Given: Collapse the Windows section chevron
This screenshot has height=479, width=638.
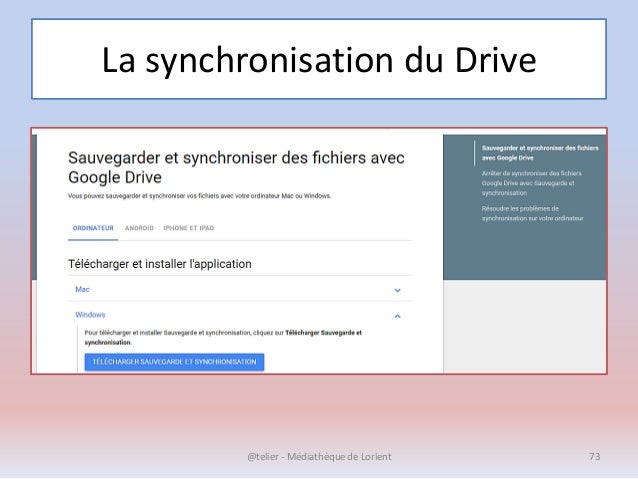Looking at the screenshot, I should tap(398, 316).
